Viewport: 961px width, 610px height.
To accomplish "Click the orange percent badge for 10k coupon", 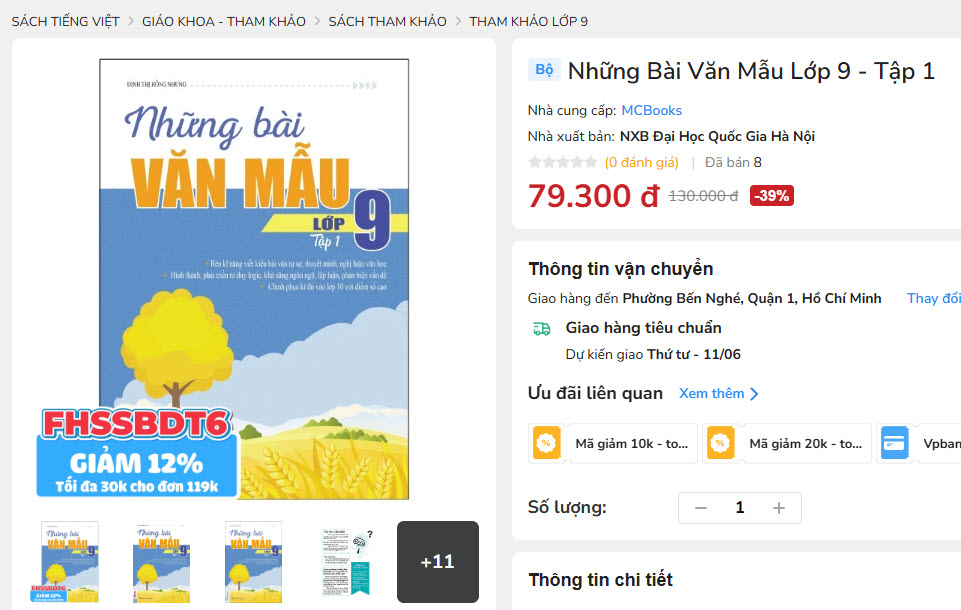I will (x=546, y=443).
